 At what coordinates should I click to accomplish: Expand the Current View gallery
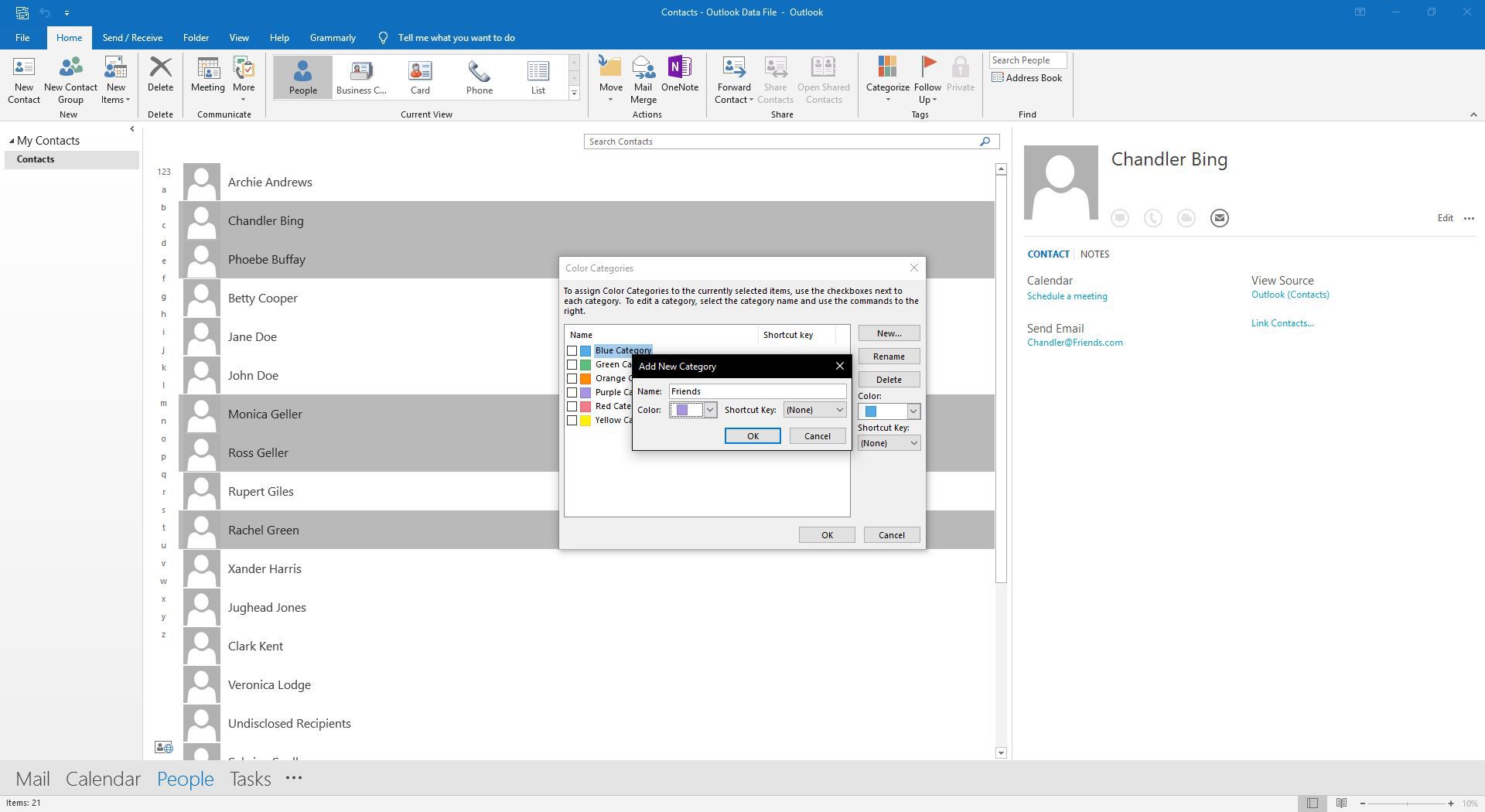tap(574, 93)
